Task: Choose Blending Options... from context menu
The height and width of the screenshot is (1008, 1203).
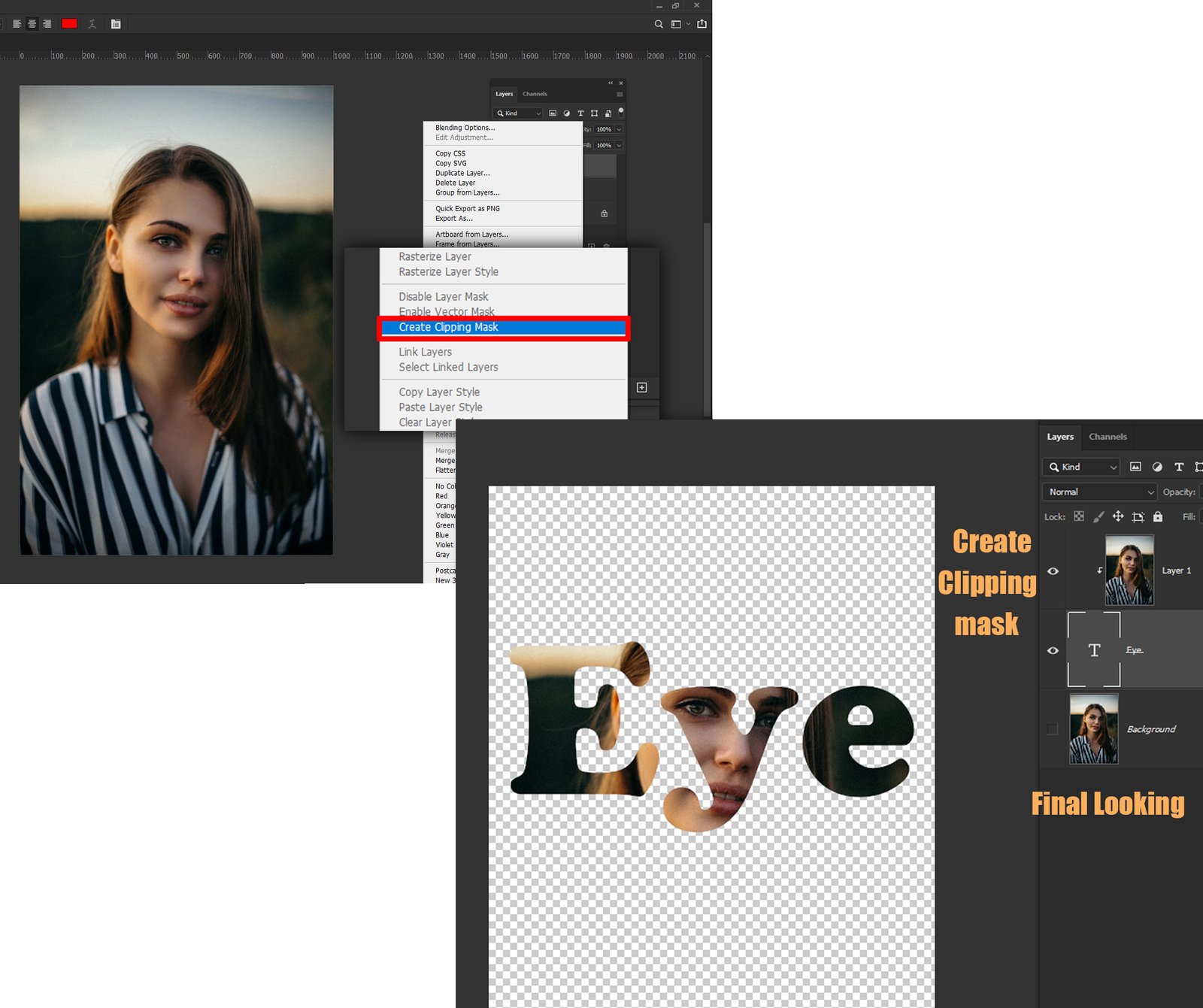Action: click(465, 128)
